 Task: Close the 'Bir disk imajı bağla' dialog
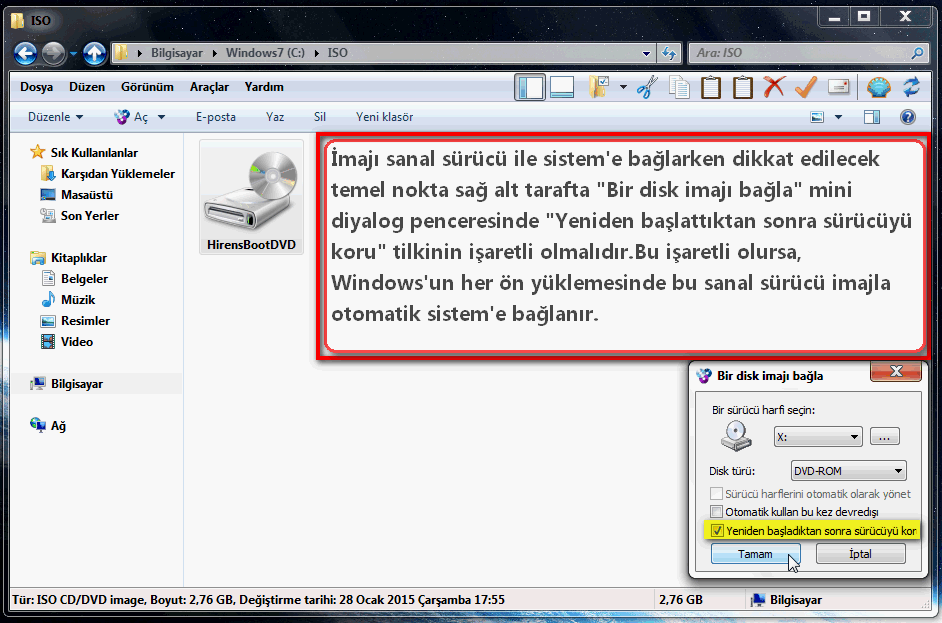tap(896, 371)
